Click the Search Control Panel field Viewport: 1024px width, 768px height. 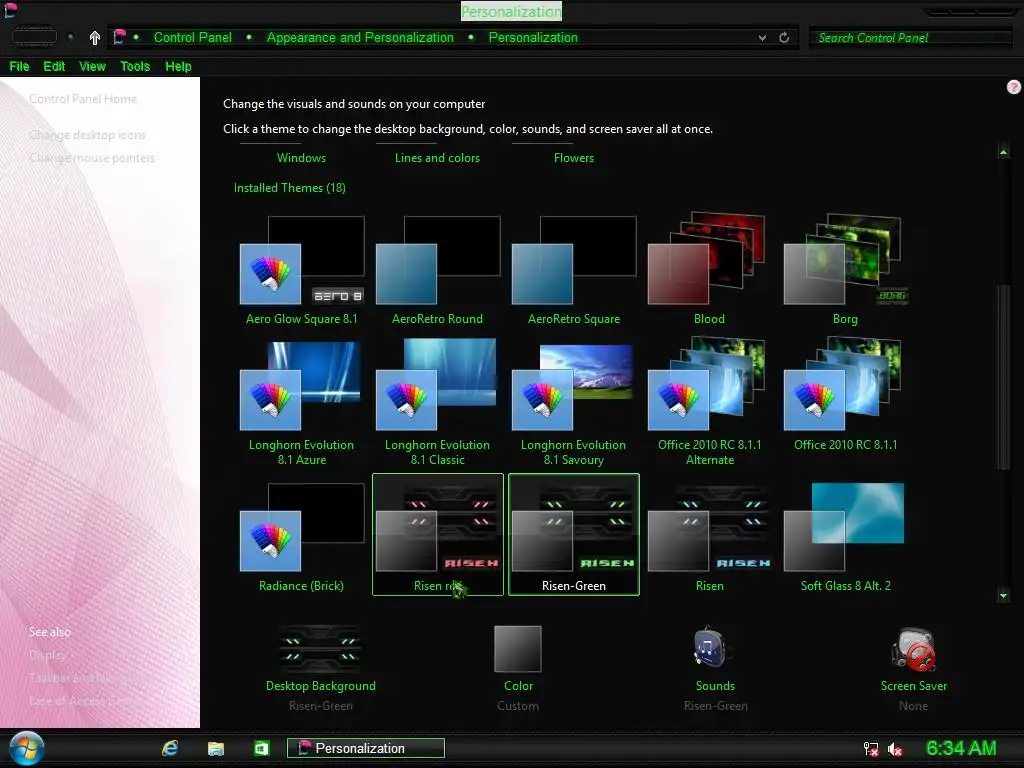point(910,37)
